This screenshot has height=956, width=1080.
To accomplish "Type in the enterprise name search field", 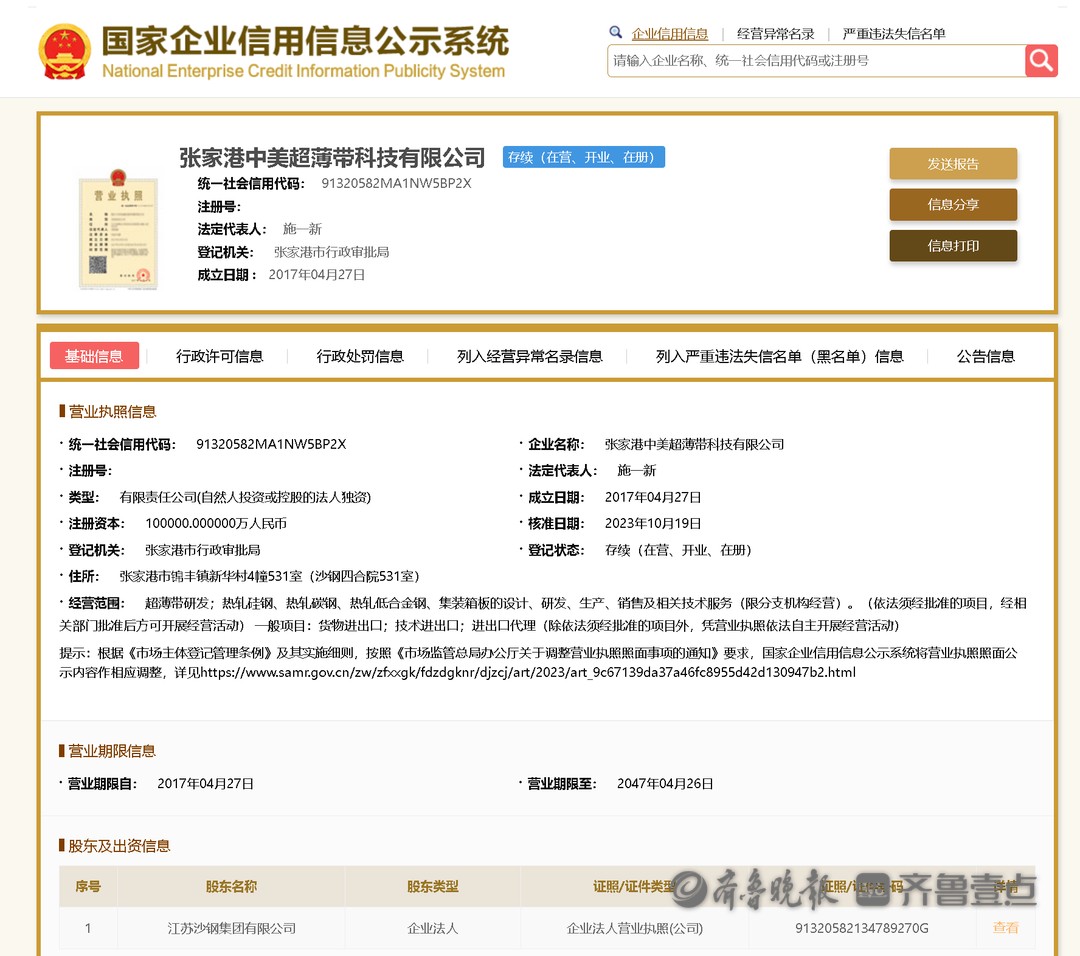I will tap(815, 61).
